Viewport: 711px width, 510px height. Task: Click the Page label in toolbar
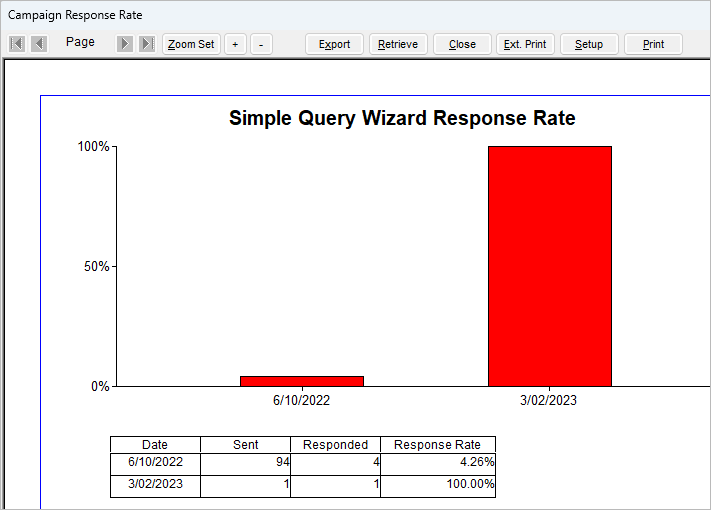80,42
